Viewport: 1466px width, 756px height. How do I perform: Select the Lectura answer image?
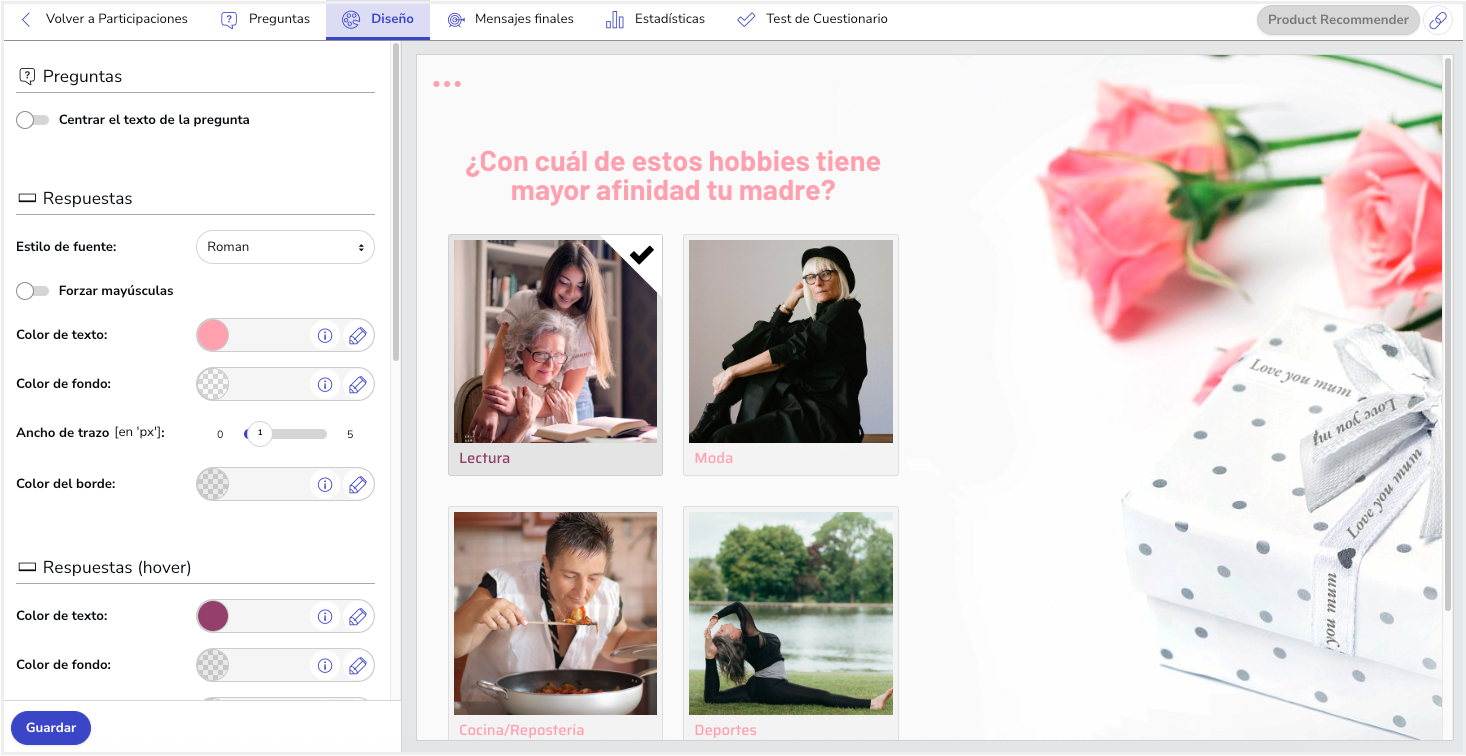tap(556, 341)
